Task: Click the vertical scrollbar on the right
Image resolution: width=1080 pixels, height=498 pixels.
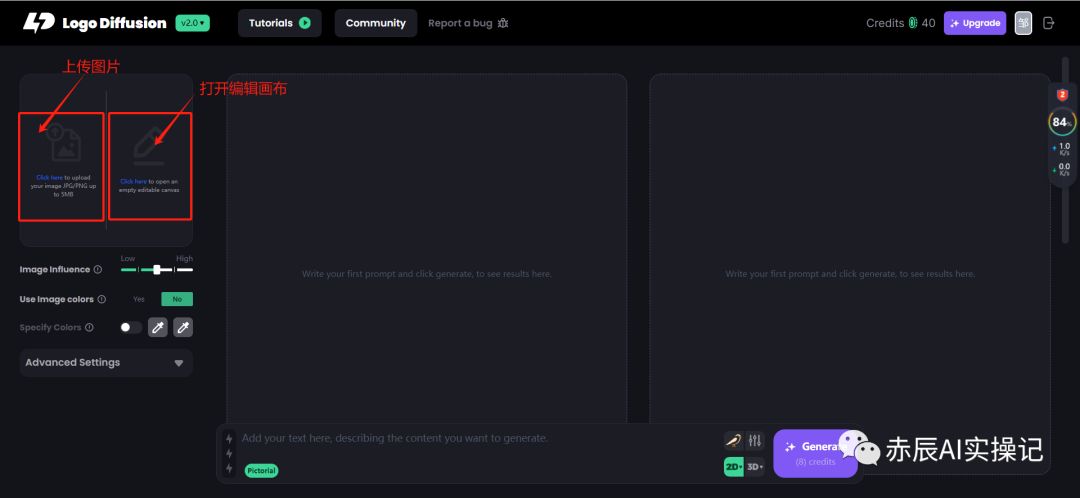Action: pos(1066,149)
